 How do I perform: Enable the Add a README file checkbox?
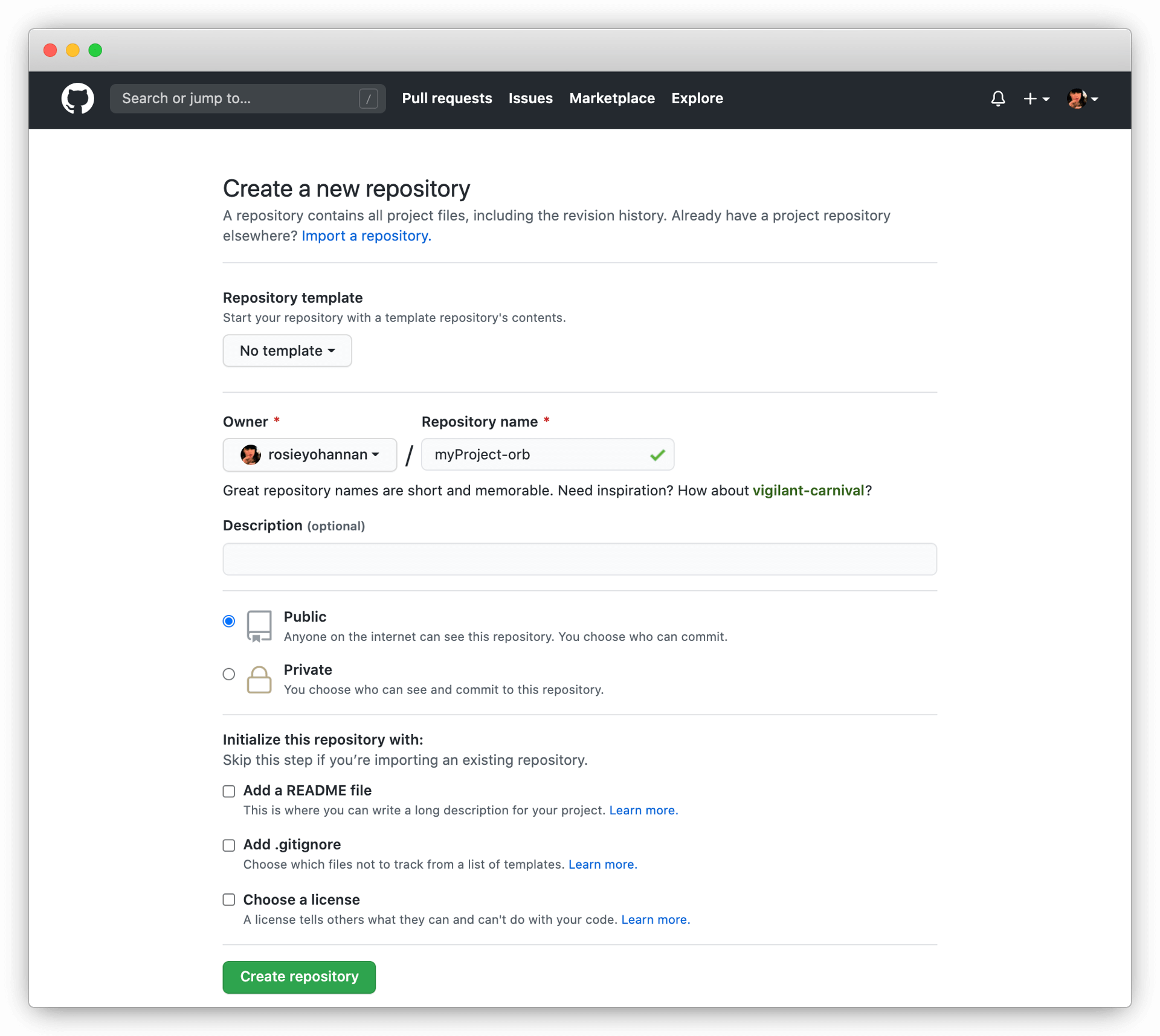point(228,790)
